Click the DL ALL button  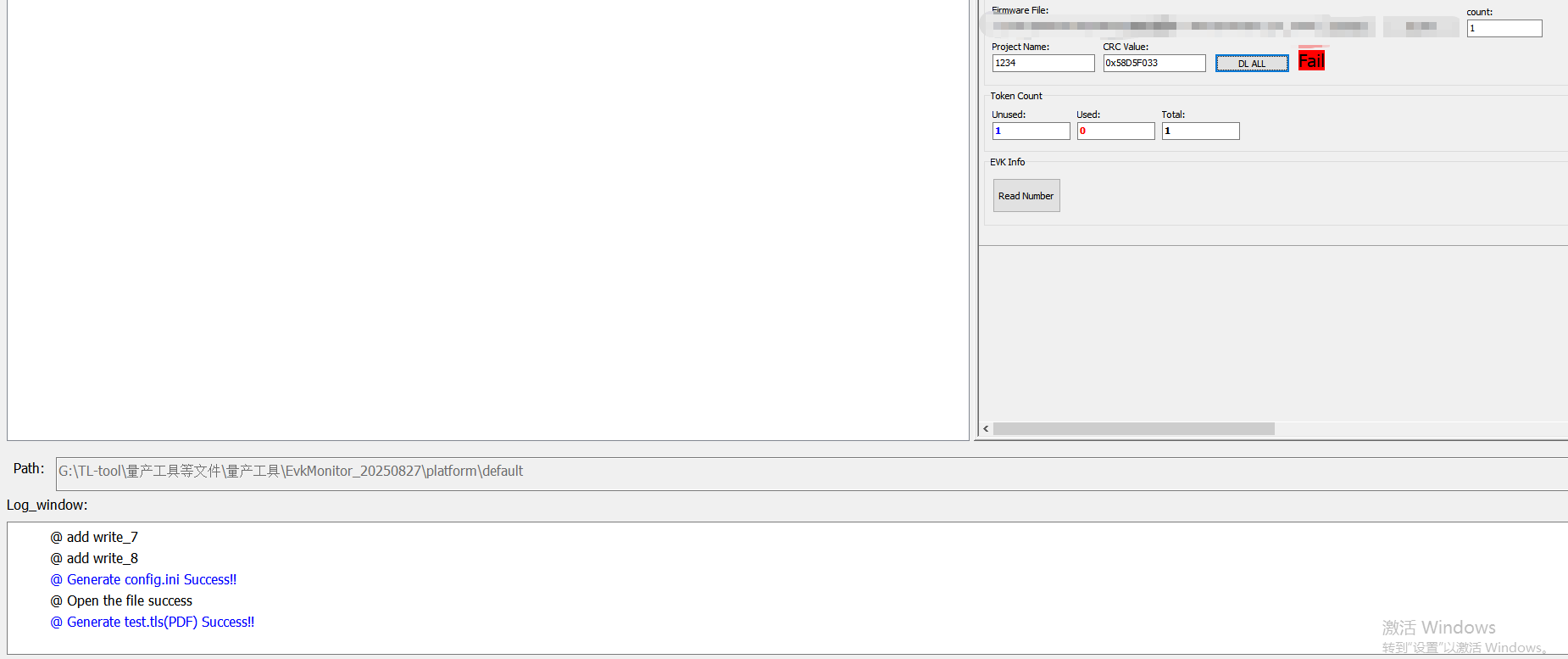click(1251, 64)
